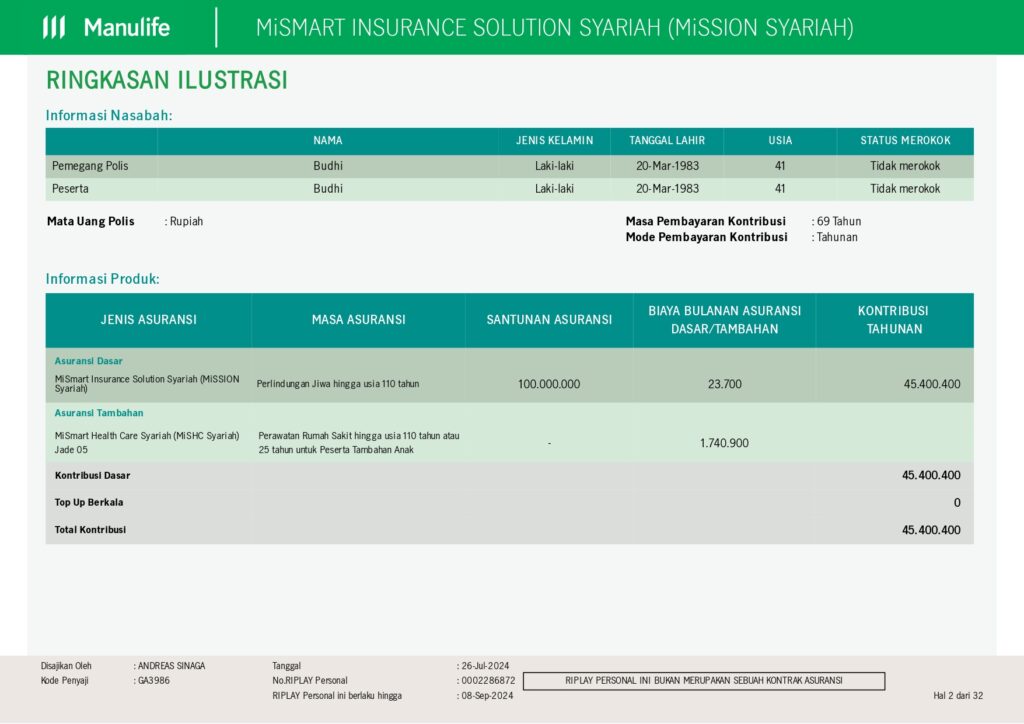1024x724 pixels.
Task: Click the SANTUNAN ASURANSI column header
Action: pyautogui.click(x=549, y=320)
